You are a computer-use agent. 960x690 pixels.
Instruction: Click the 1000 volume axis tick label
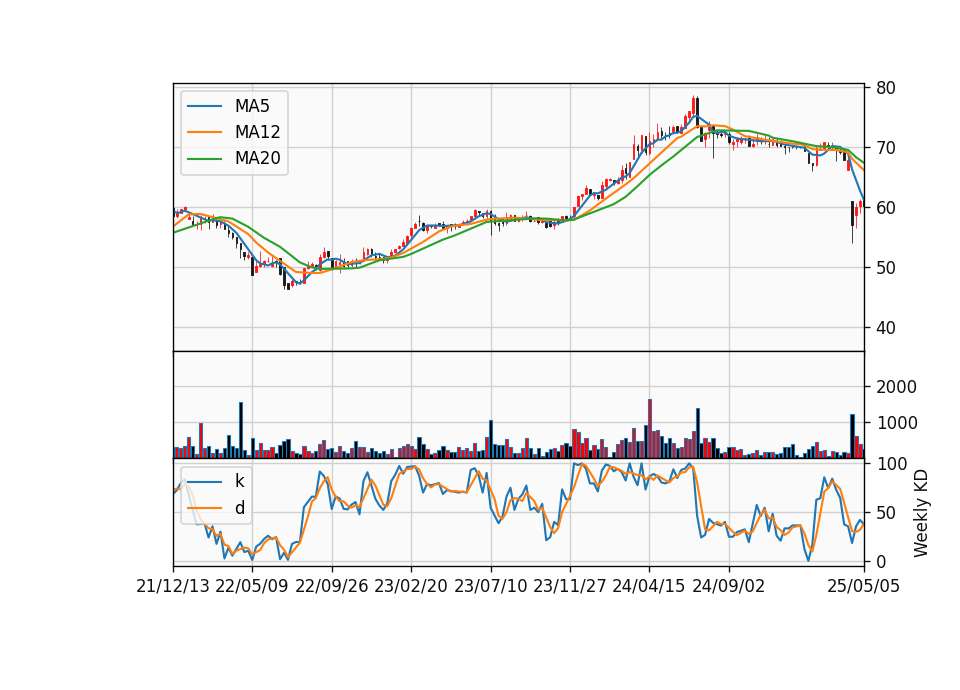point(896,423)
